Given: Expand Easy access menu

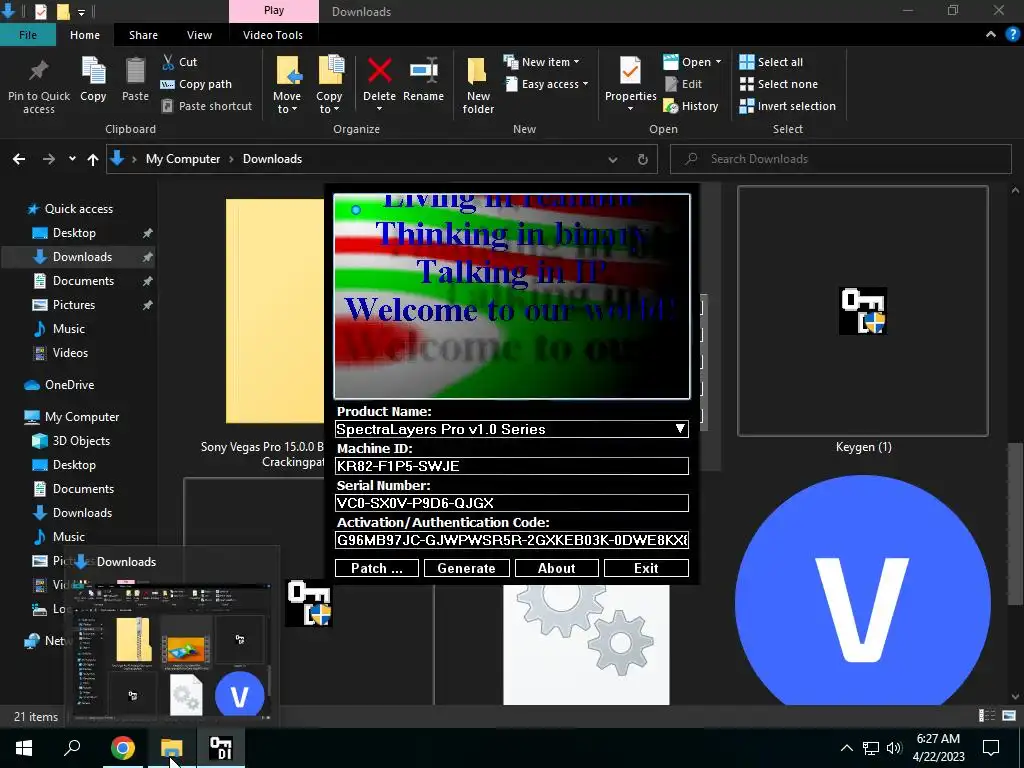Looking at the screenshot, I should pos(547,84).
